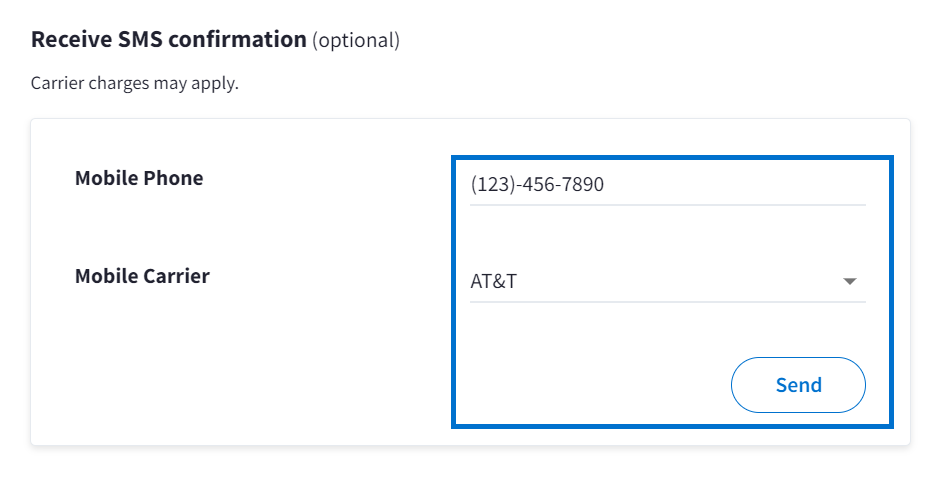
Task: Click the word Send inside the button
Action: (x=798, y=385)
